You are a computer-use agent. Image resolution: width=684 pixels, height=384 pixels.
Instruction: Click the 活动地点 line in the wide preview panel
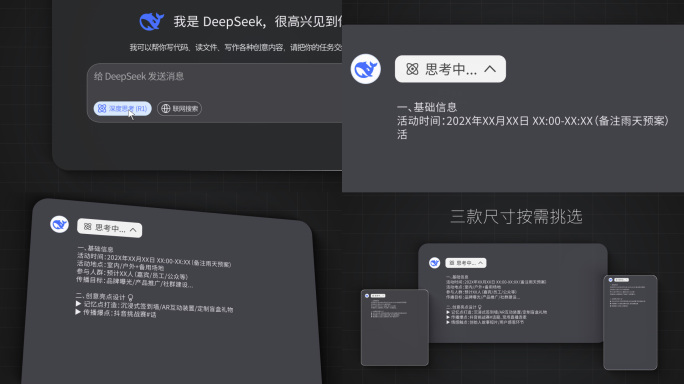473,287
